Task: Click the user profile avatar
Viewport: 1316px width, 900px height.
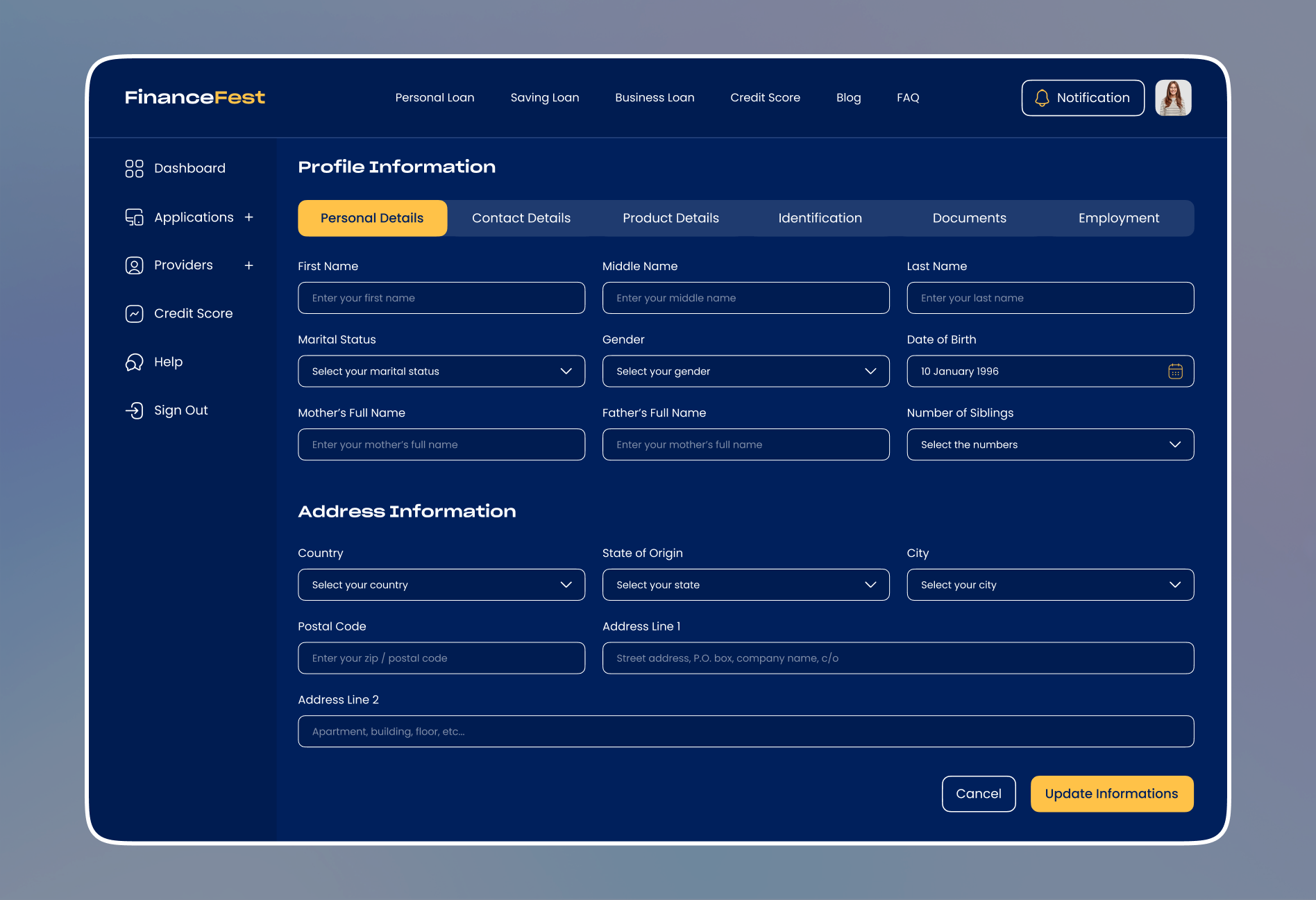Action: (x=1173, y=98)
